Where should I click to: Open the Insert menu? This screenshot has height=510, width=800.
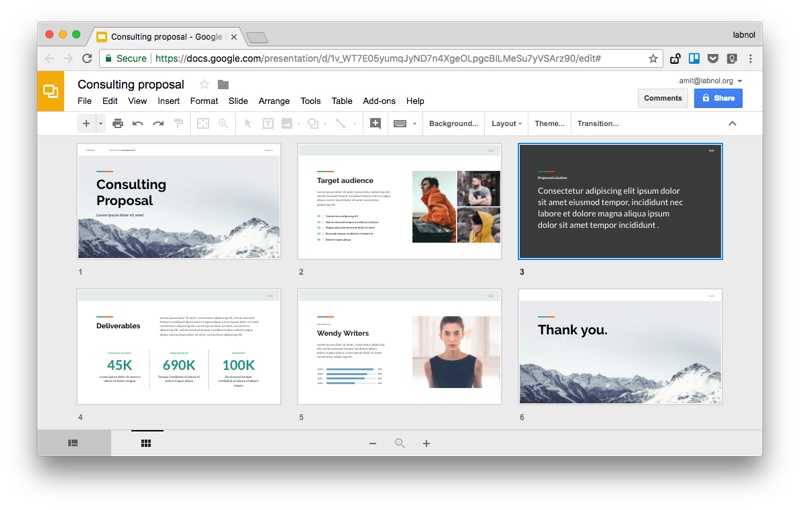coord(168,101)
